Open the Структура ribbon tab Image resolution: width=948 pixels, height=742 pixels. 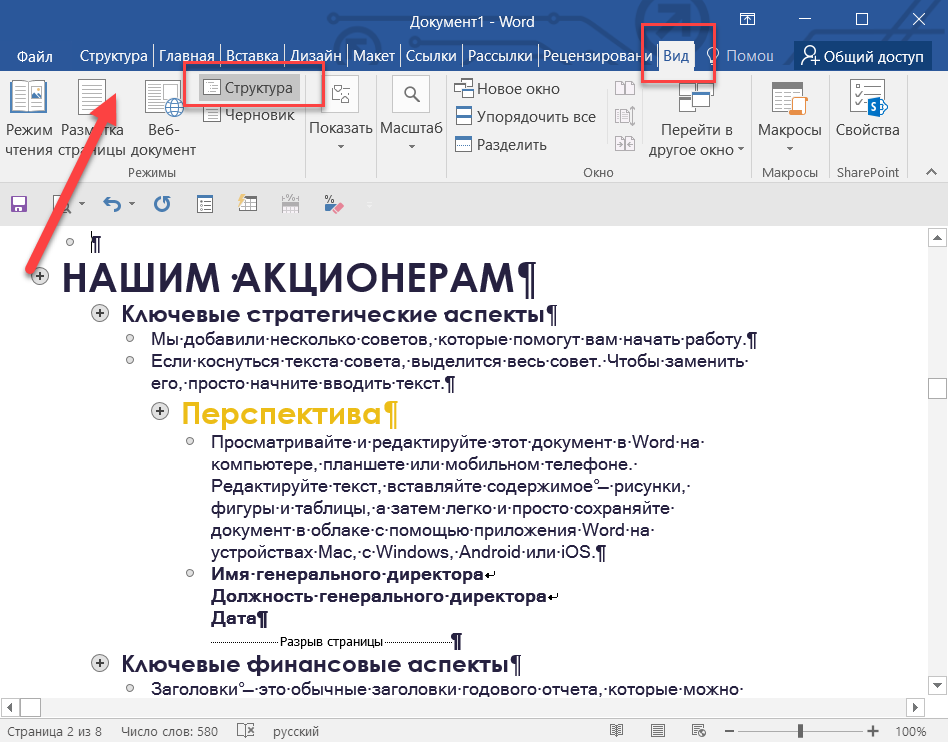click(113, 56)
